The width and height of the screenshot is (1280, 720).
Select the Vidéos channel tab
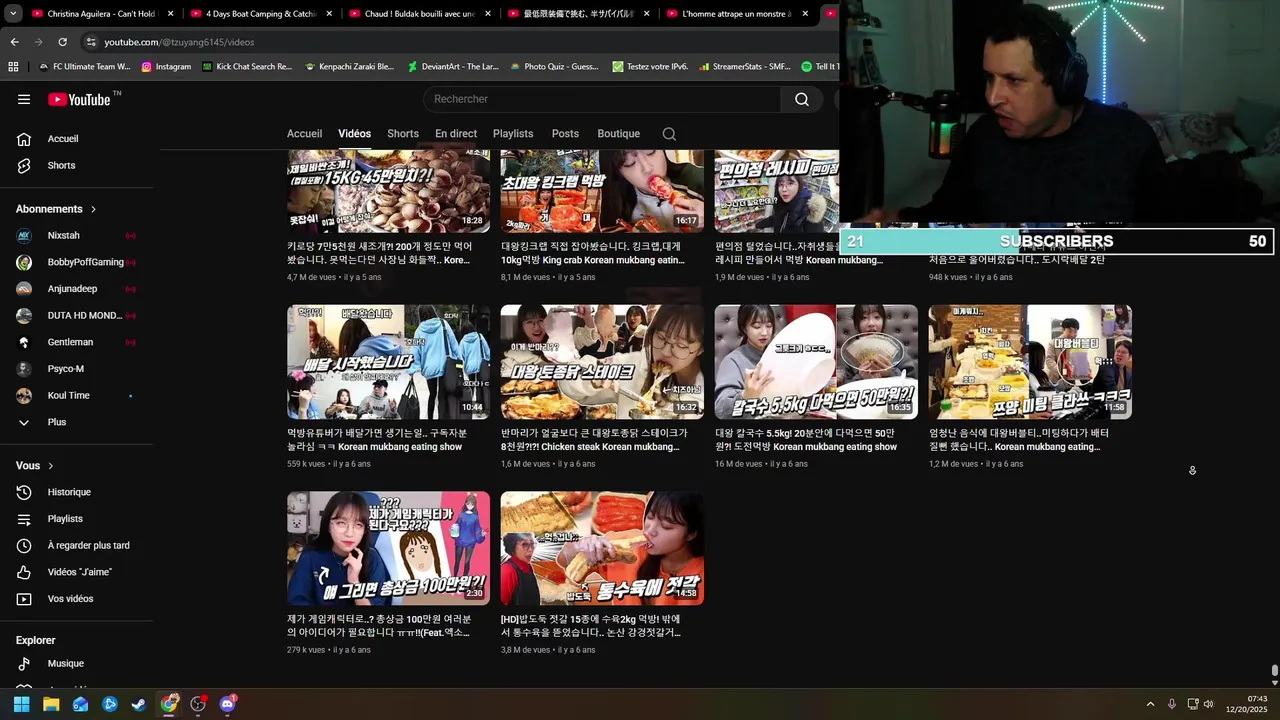(x=354, y=134)
